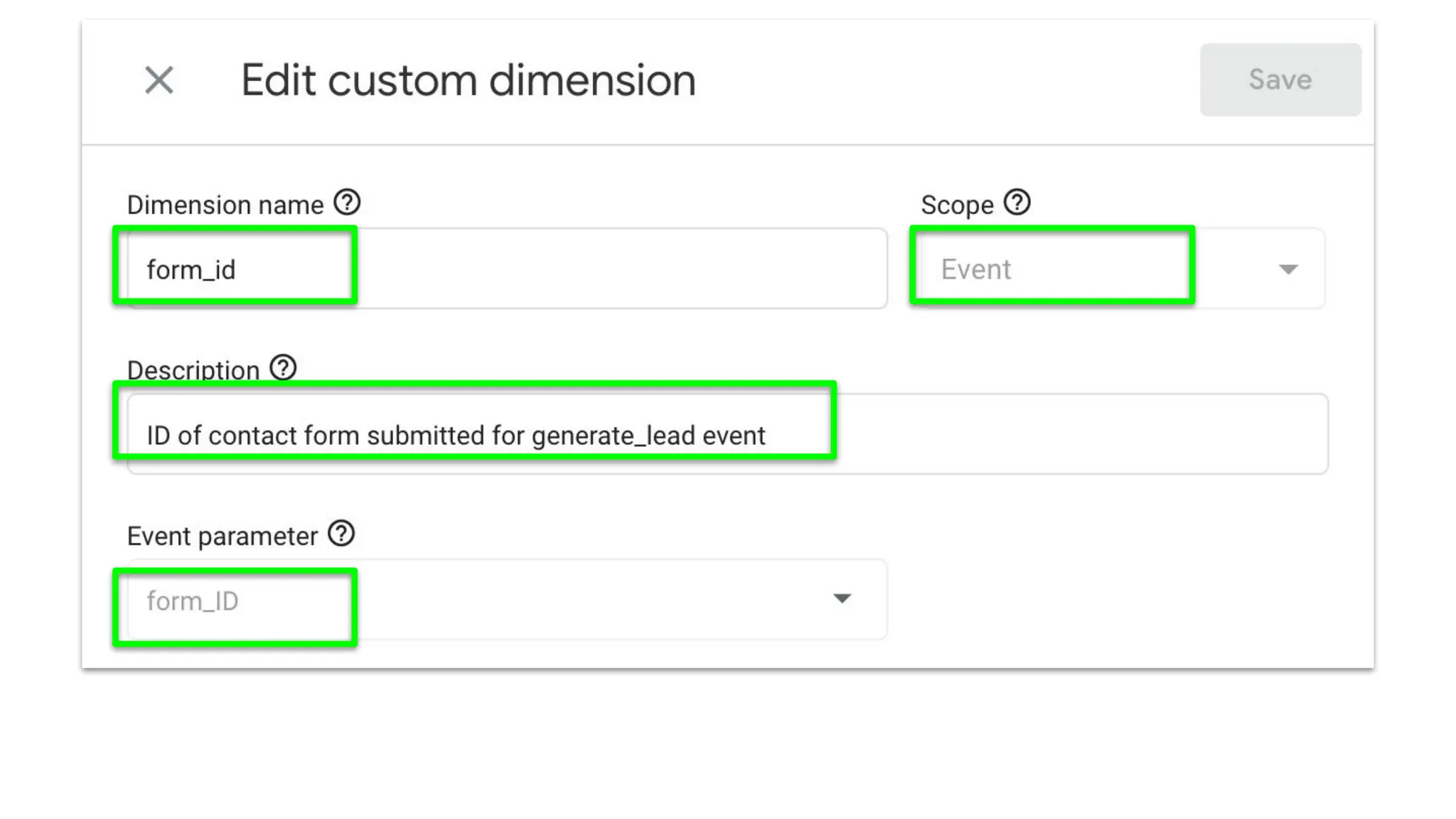Click the Scope label text

957,205
